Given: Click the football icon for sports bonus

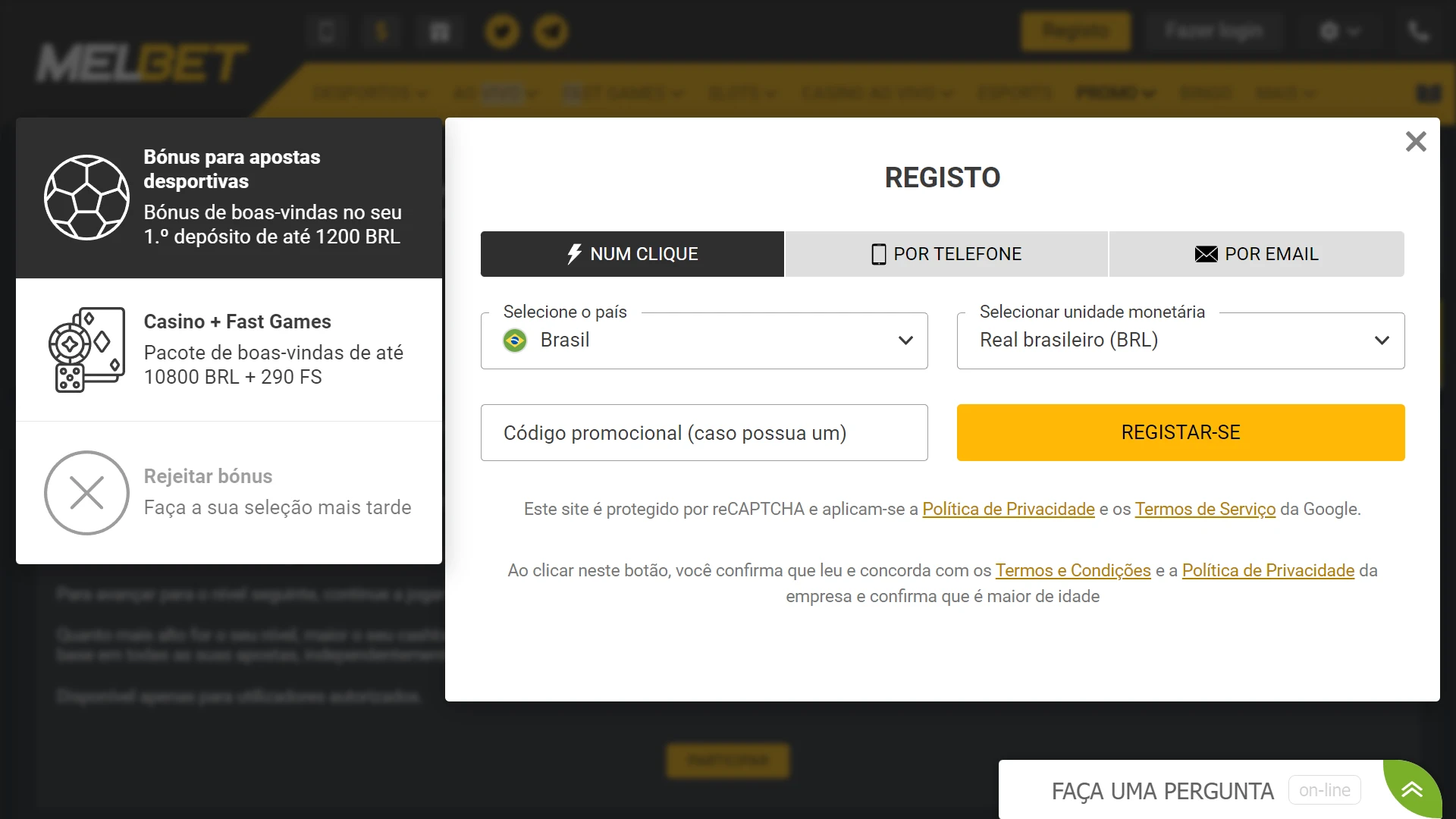Looking at the screenshot, I should 86,197.
